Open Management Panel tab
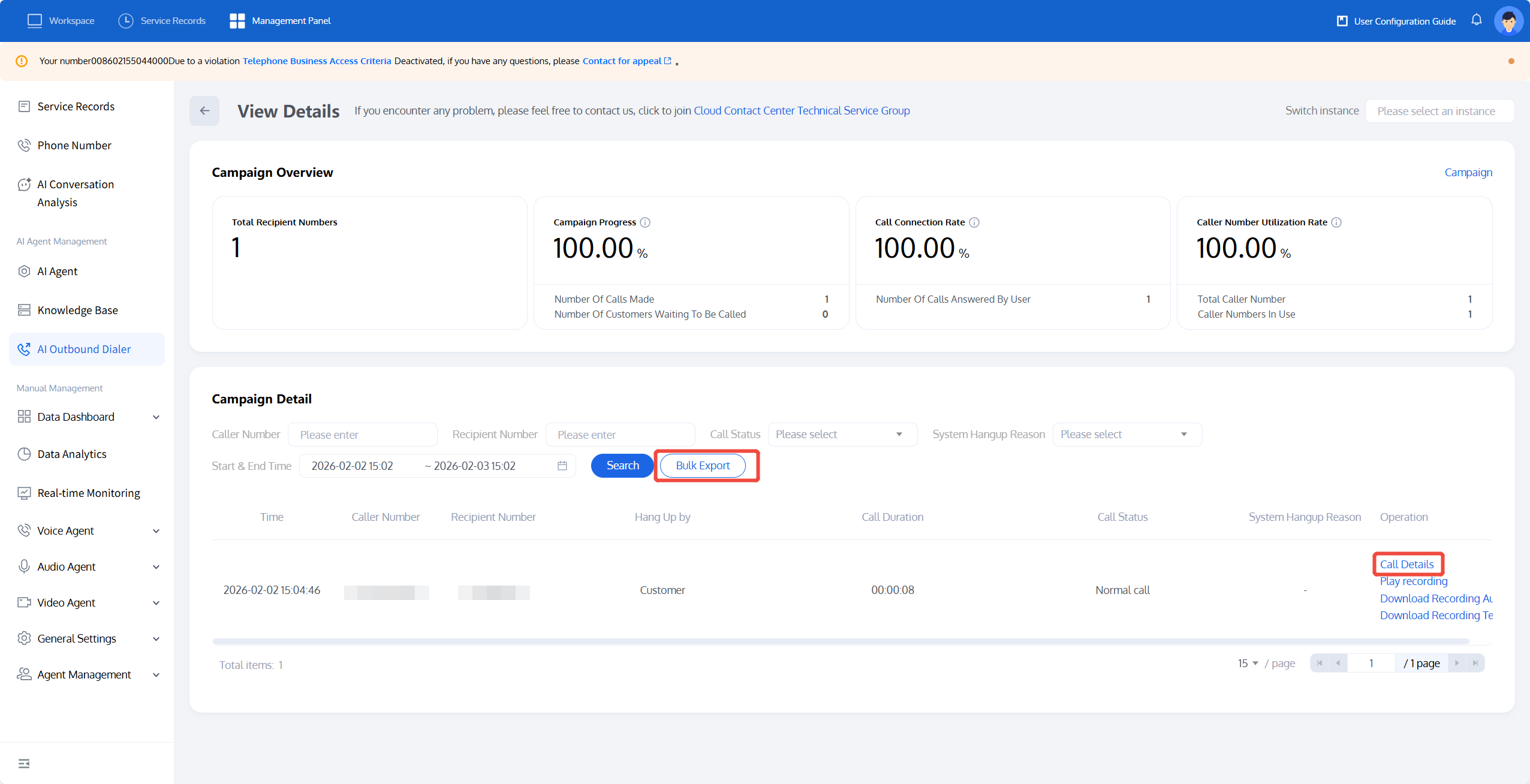Image resolution: width=1530 pixels, height=784 pixels. pyautogui.click(x=280, y=21)
